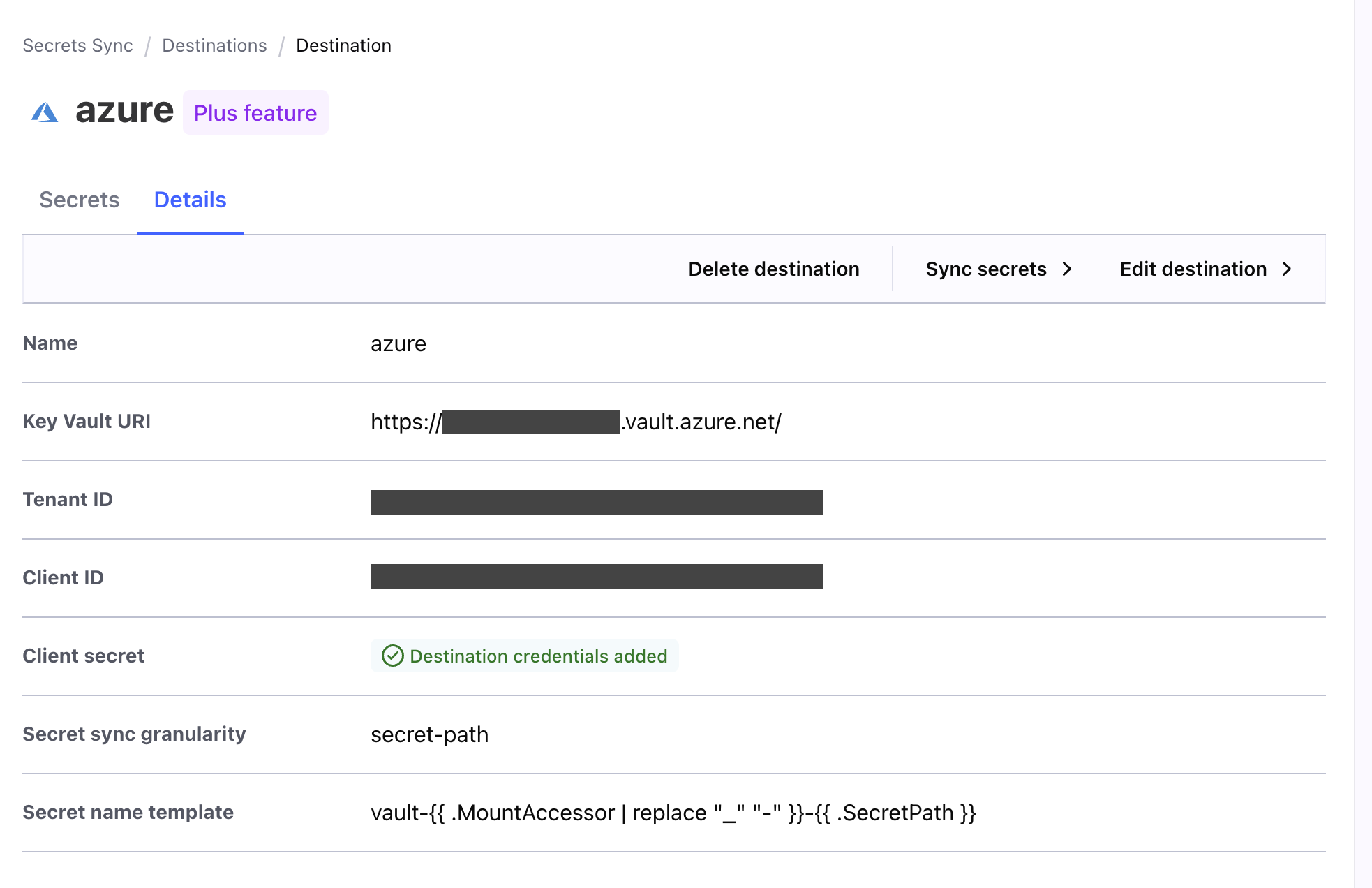Screen dimensions: 1372x888
Task: Click Edit destination button
Action: point(1207,269)
